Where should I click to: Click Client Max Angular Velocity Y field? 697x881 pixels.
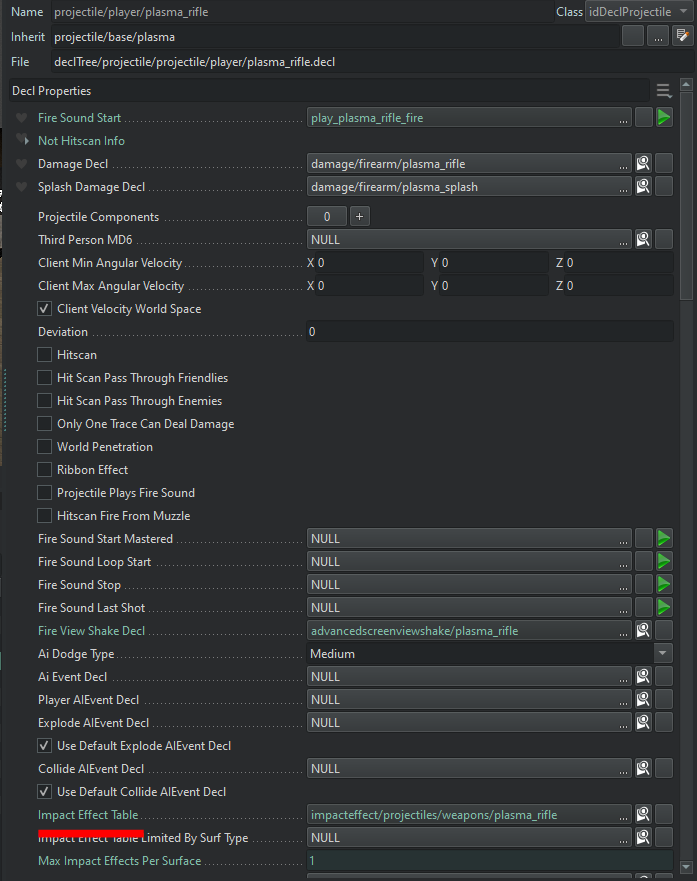pyautogui.click(x=494, y=285)
